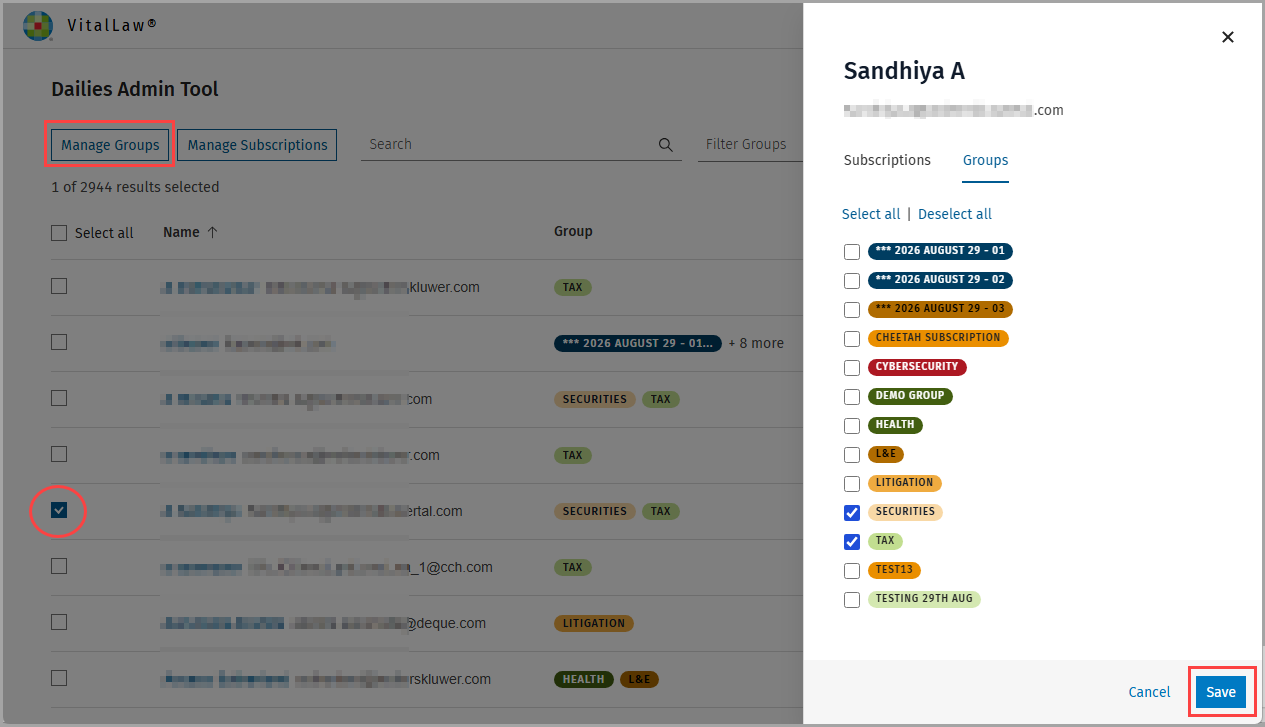Click the '+ 8 more' groups text
Viewport: 1265px width, 727px height.
coord(756,343)
